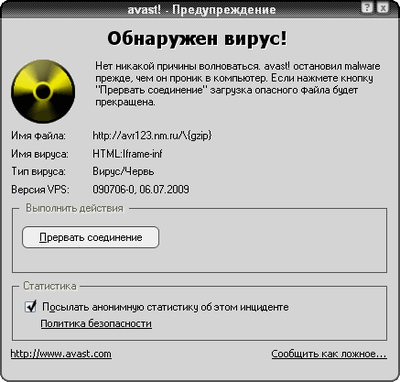400x382 pixels.
Task: Click the 'Версия VPS:' label
Action: (40, 189)
